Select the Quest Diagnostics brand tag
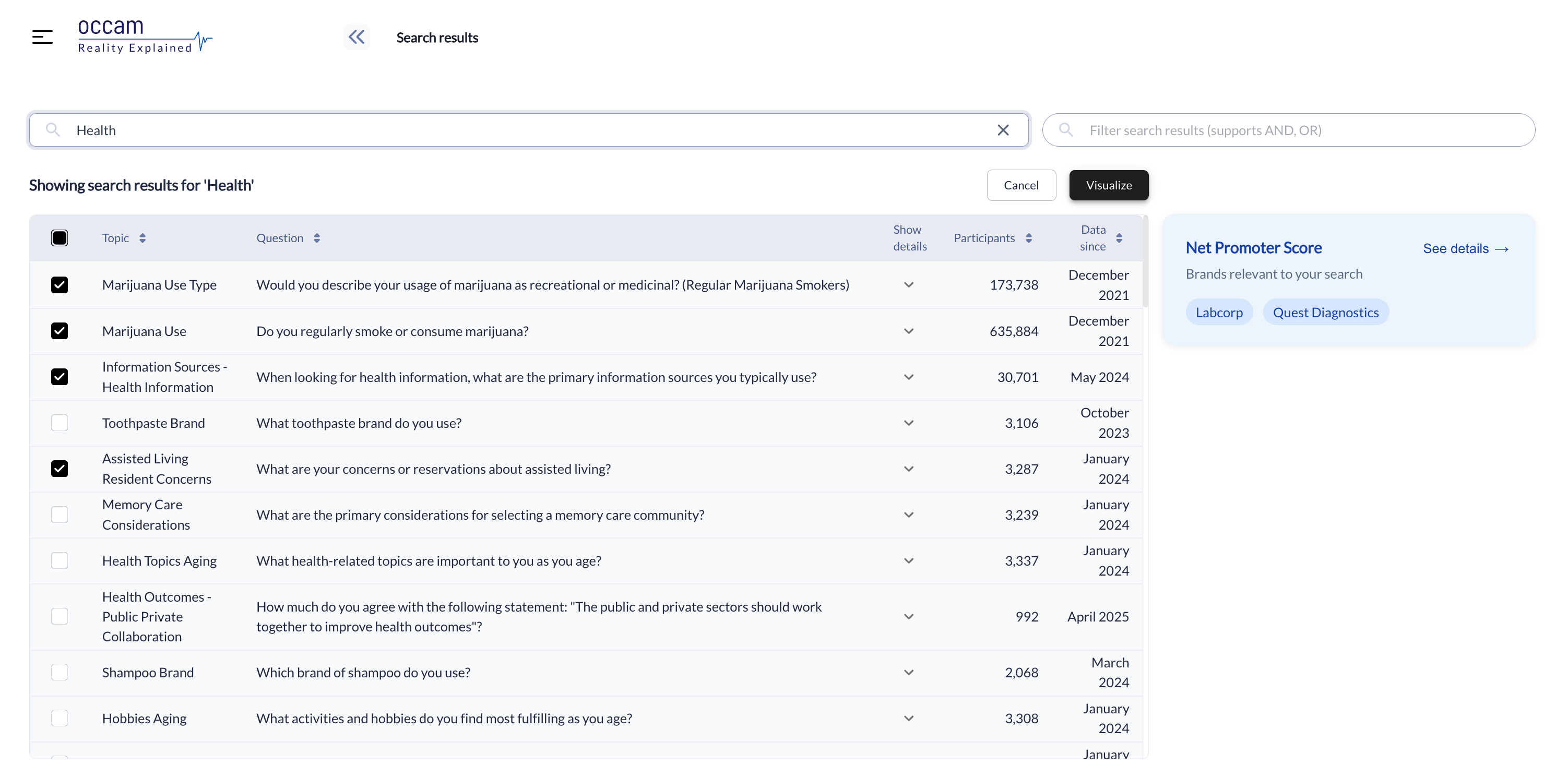This screenshot has height=765, width=1568. pyautogui.click(x=1326, y=312)
